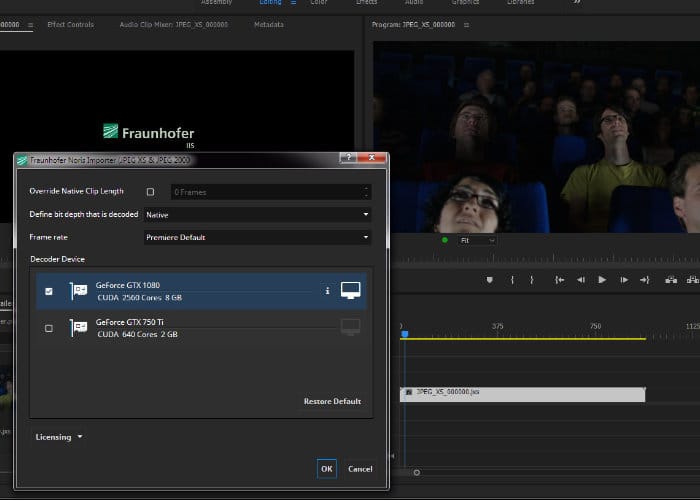
Task: Click Restore Default in Decoder Device list
Action: point(332,401)
